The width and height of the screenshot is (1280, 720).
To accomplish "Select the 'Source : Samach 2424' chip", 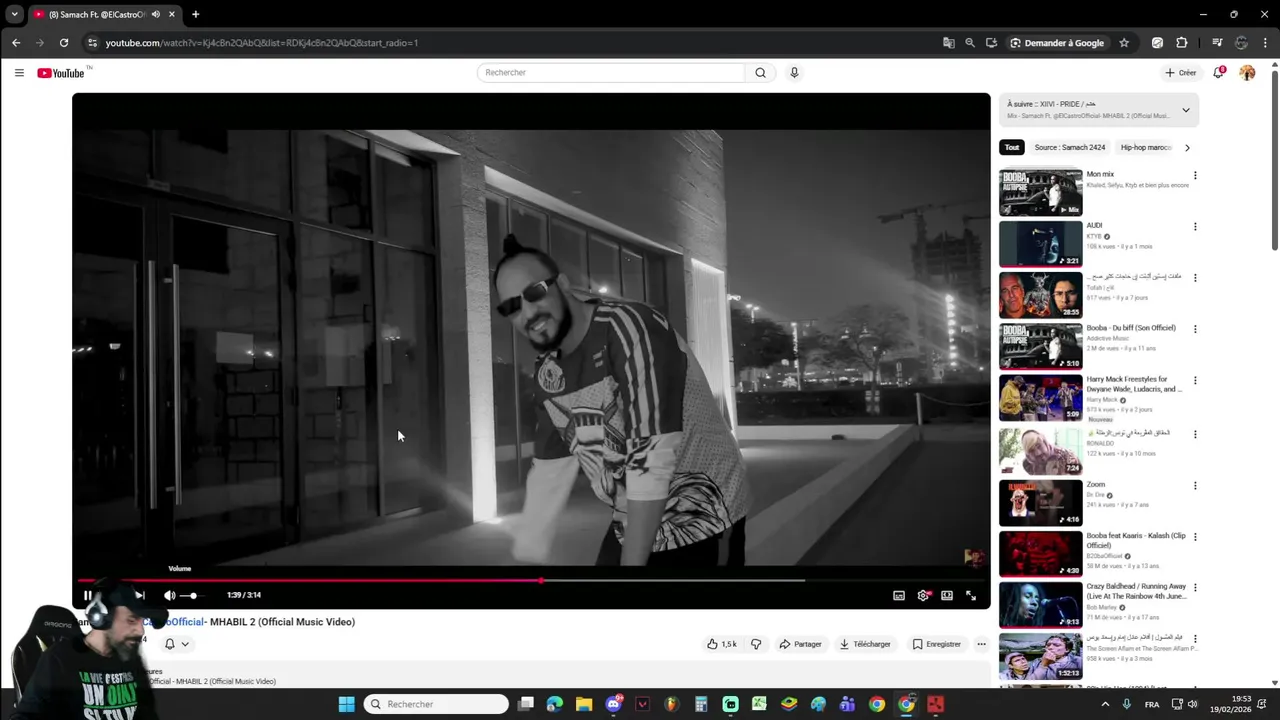I will [1070, 147].
